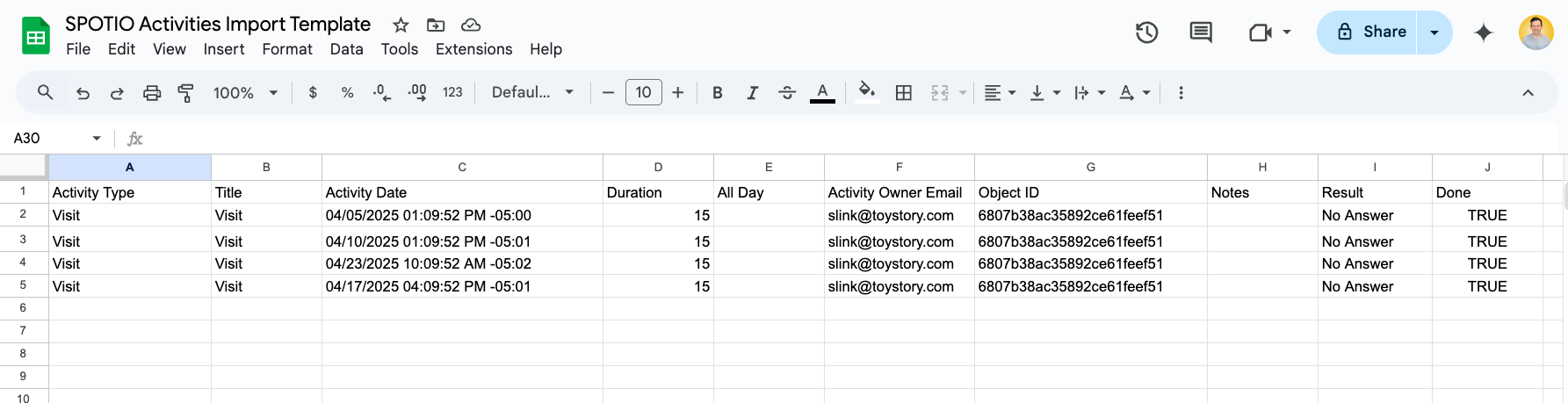Image resolution: width=1568 pixels, height=403 pixels.
Task: Open vertical align dropdown
Action: point(1045,92)
